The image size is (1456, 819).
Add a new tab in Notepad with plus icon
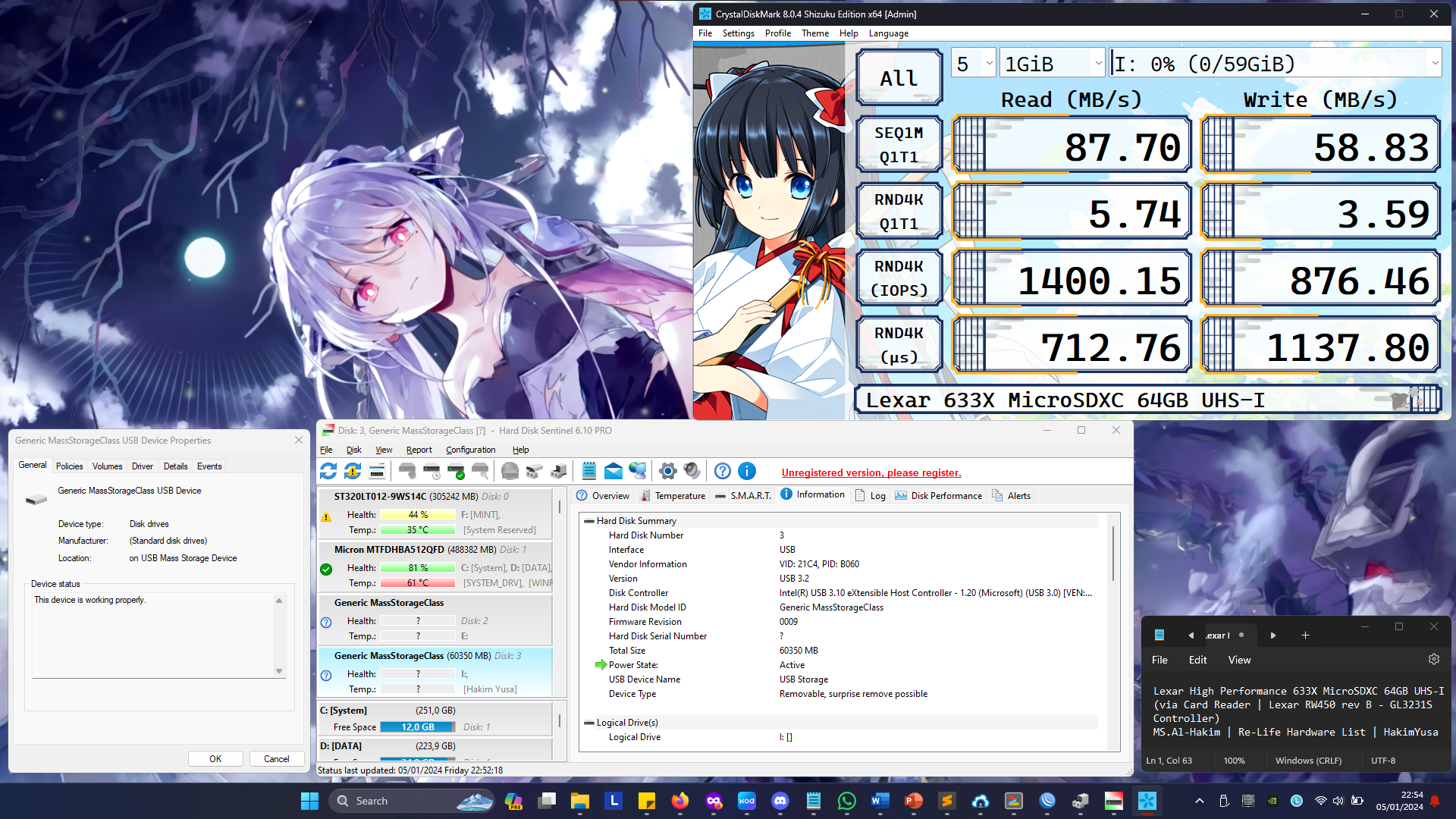tap(1305, 635)
